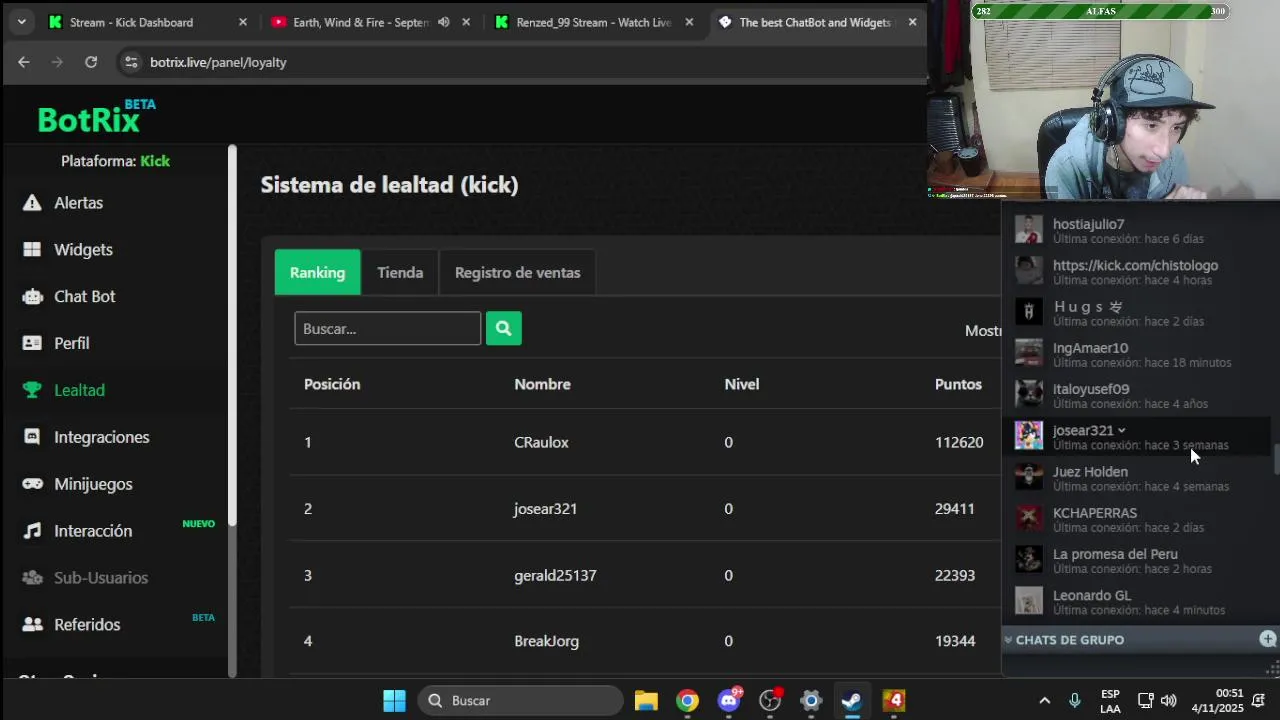Open the Referidos menu item

87,624
